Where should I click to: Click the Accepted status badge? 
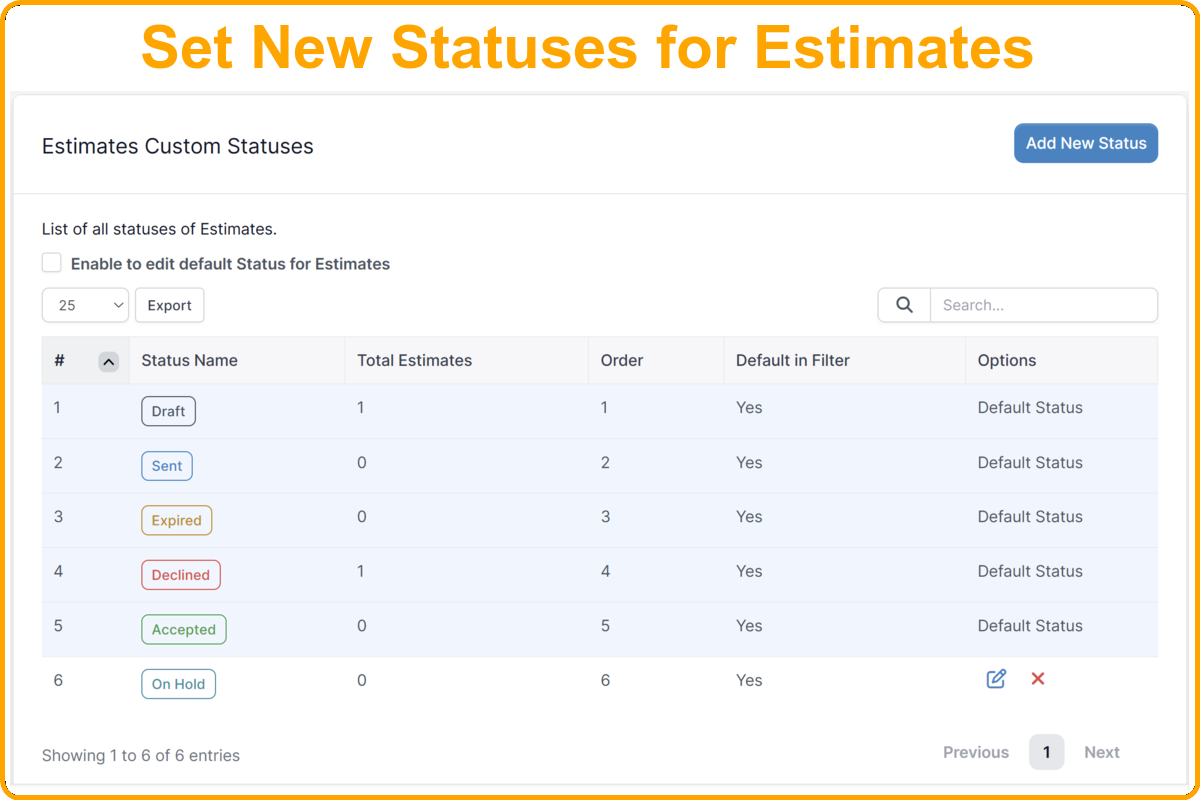click(x=183, y=629)
